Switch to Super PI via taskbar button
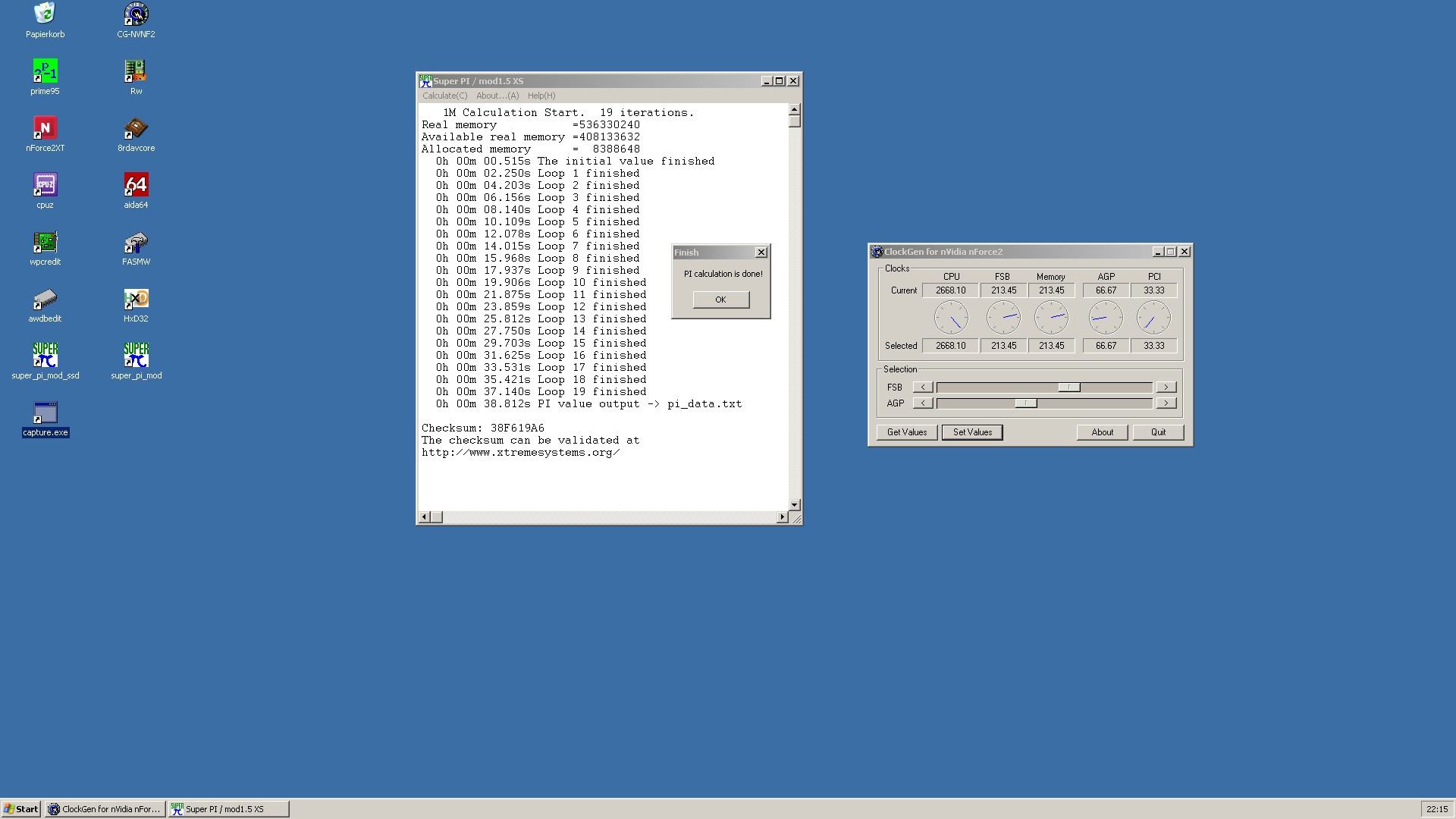 [228, 809]
